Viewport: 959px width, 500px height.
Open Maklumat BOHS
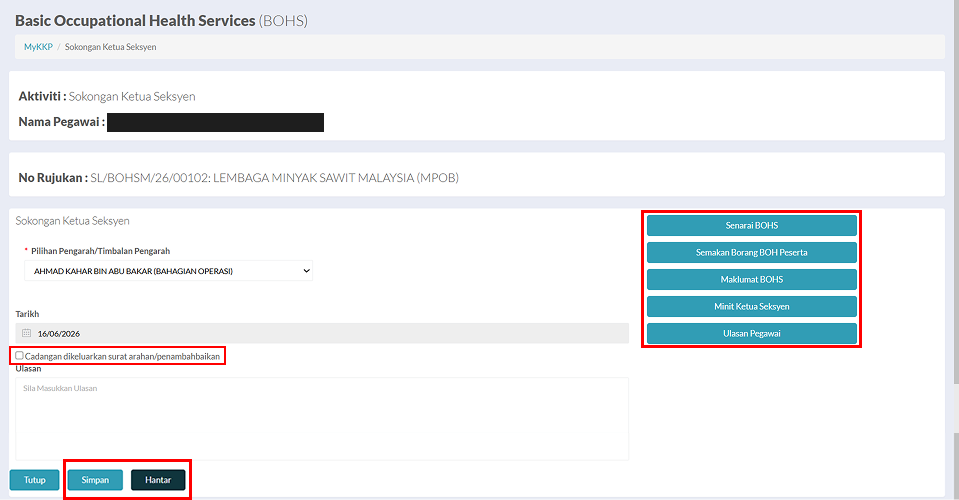tap(752, 279)
